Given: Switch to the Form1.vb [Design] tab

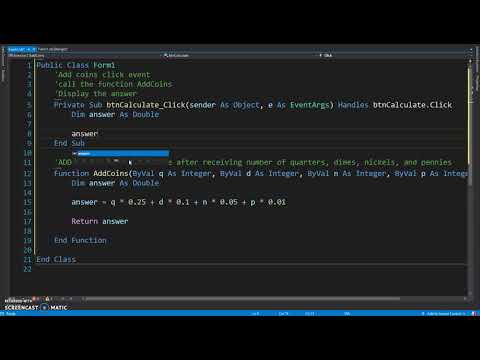Looking at the screenshot, I should pyautogui.click(x=53, y=49).
